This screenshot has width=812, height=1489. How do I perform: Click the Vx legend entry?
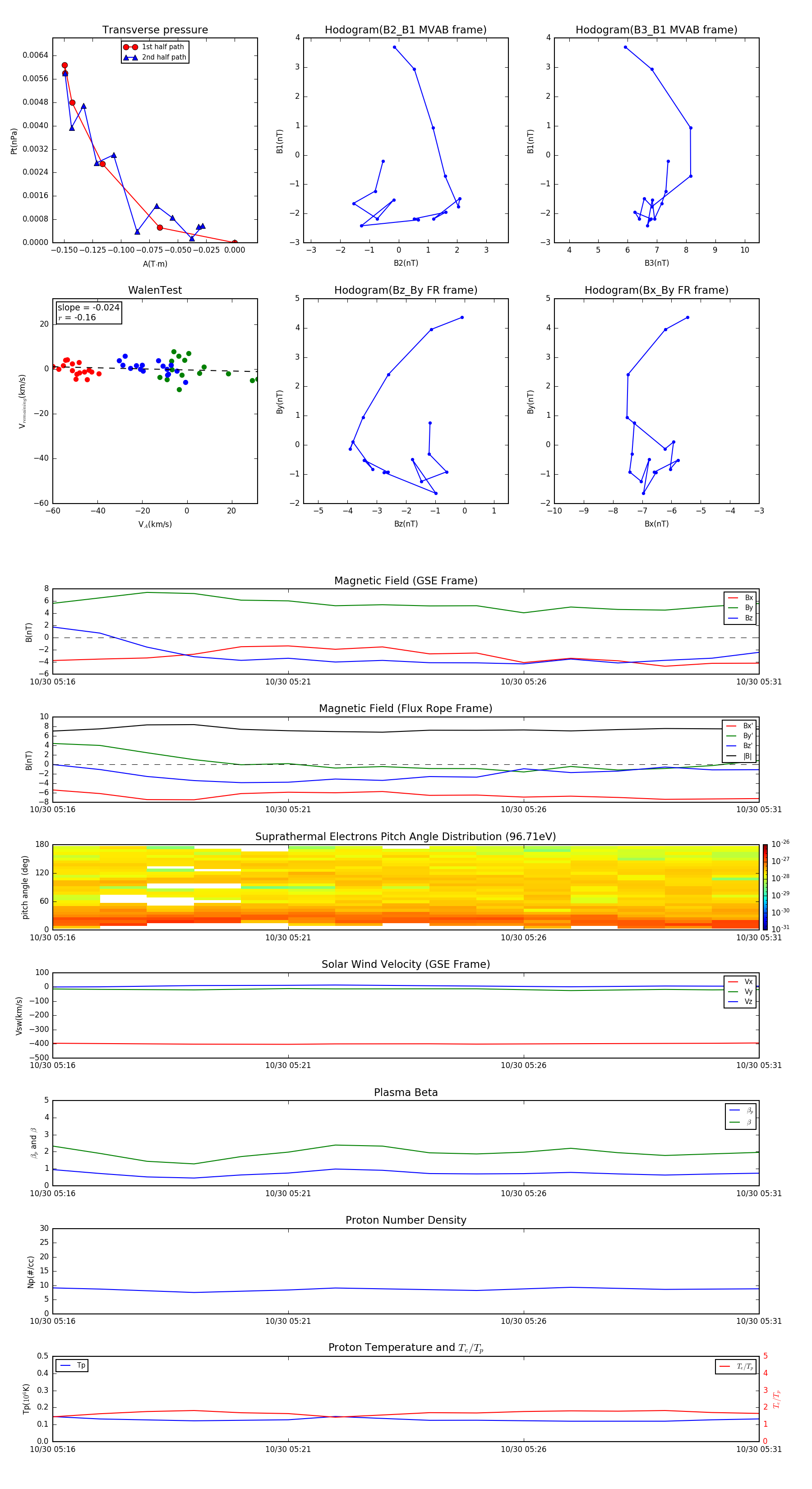740,981
